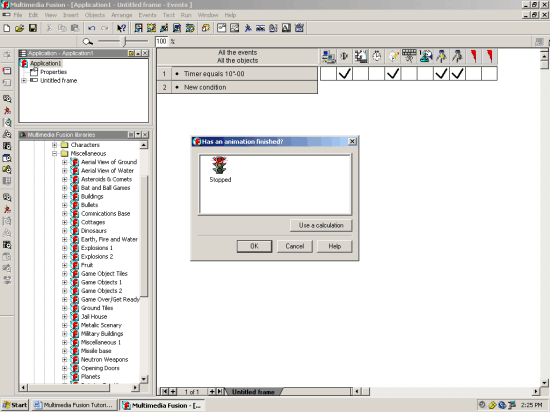The image size is (551, 413).
Task: Open the Events menu
Action: click(x=147, y=15)
